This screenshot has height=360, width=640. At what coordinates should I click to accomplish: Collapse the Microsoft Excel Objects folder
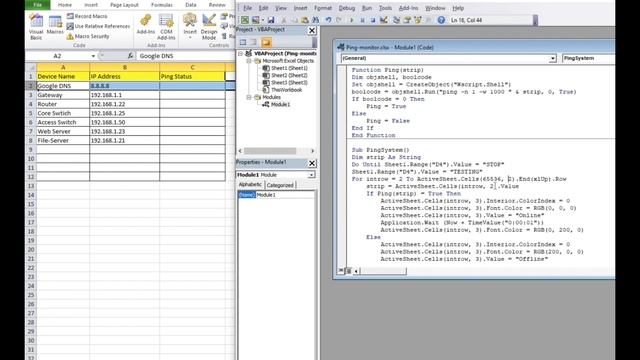coord(249,61)
